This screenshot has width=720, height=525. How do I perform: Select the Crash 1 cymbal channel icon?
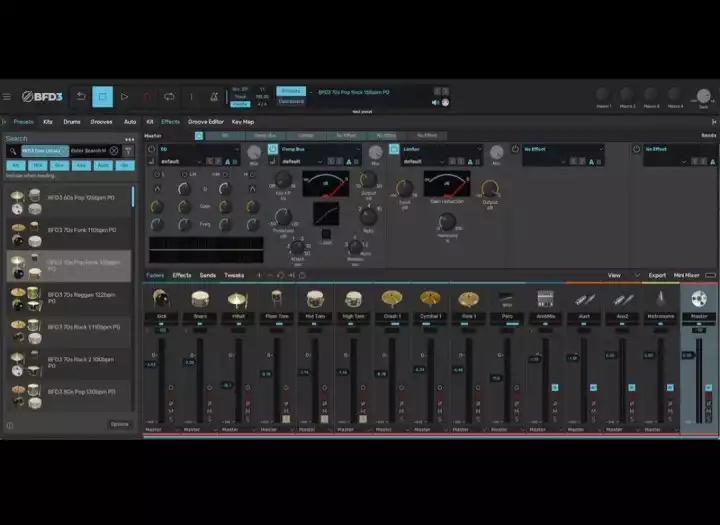click(392, 298)
